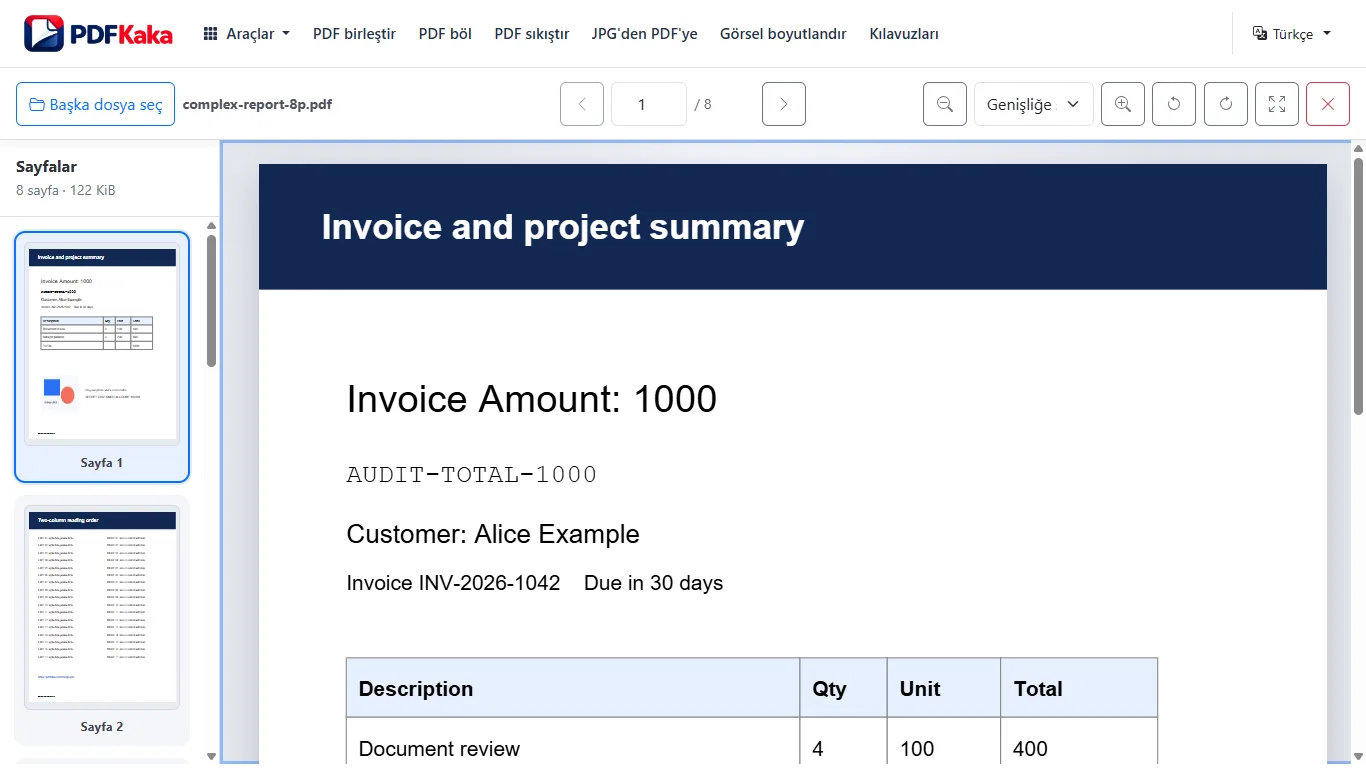Click the Başka dosya seç button
This screenshot has height=768, width=1366.
tap(96, 104)
